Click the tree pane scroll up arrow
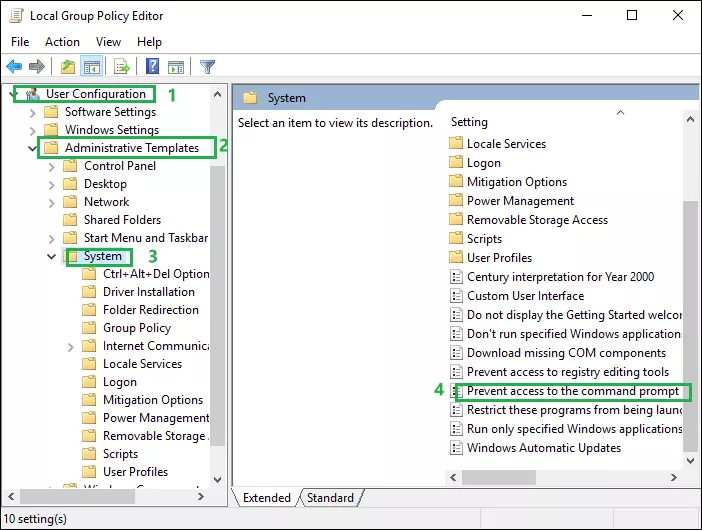 (218, 94)
